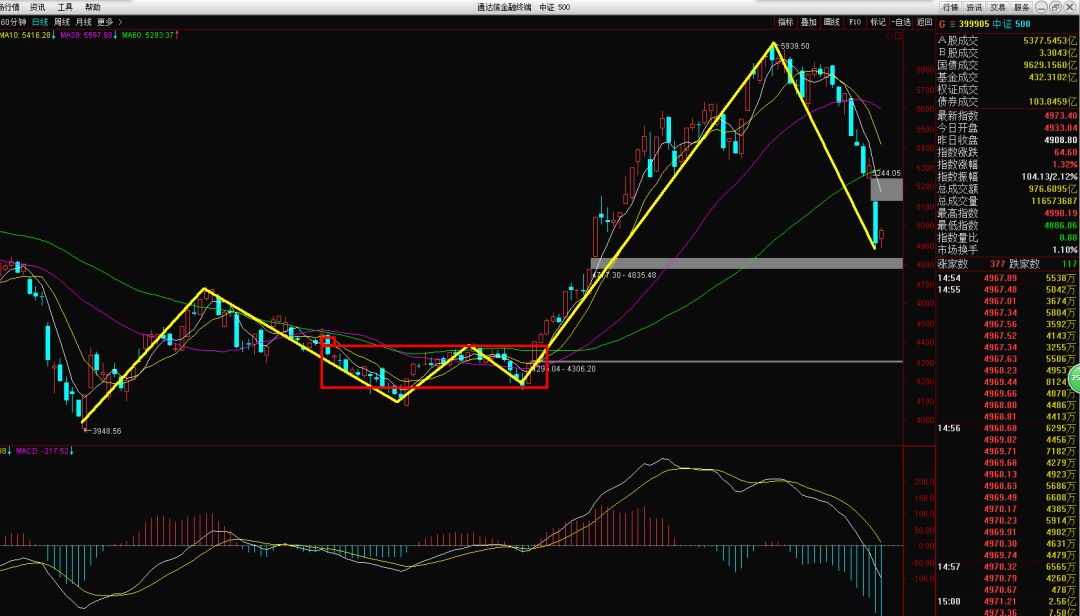Click the 最高指数 value 4990.19
The width and height of the screenshot is (1080, 616).
(1060, 214)
